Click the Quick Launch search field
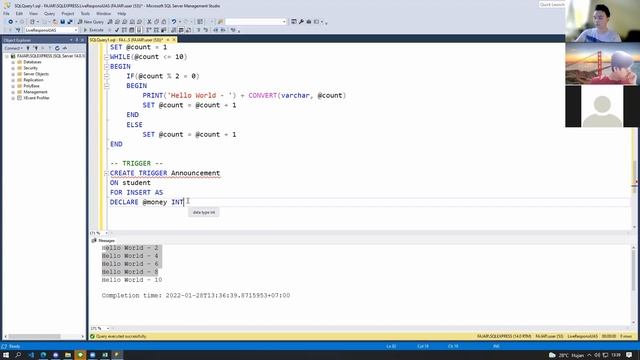The image size is (640, 360). pos(551,4)
